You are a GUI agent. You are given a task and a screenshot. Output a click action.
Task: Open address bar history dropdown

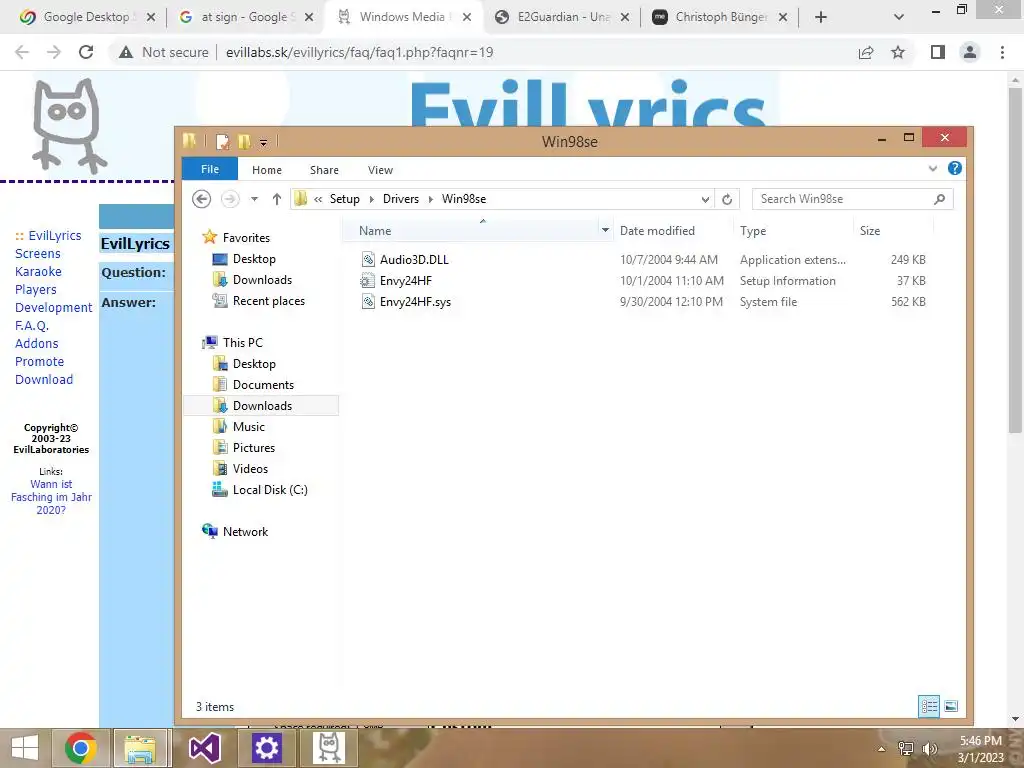(x=705, y=199)
